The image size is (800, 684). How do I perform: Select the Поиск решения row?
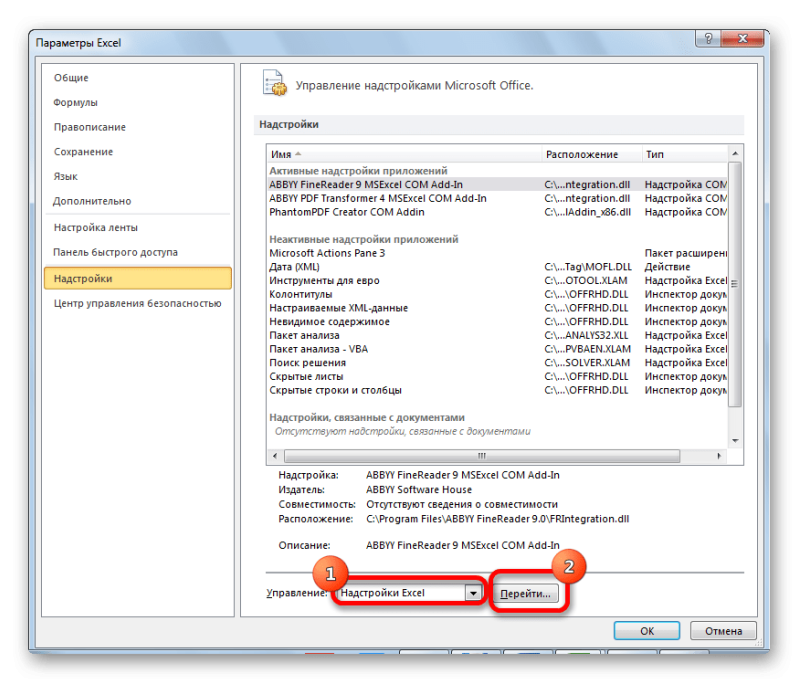click(497, 363)
